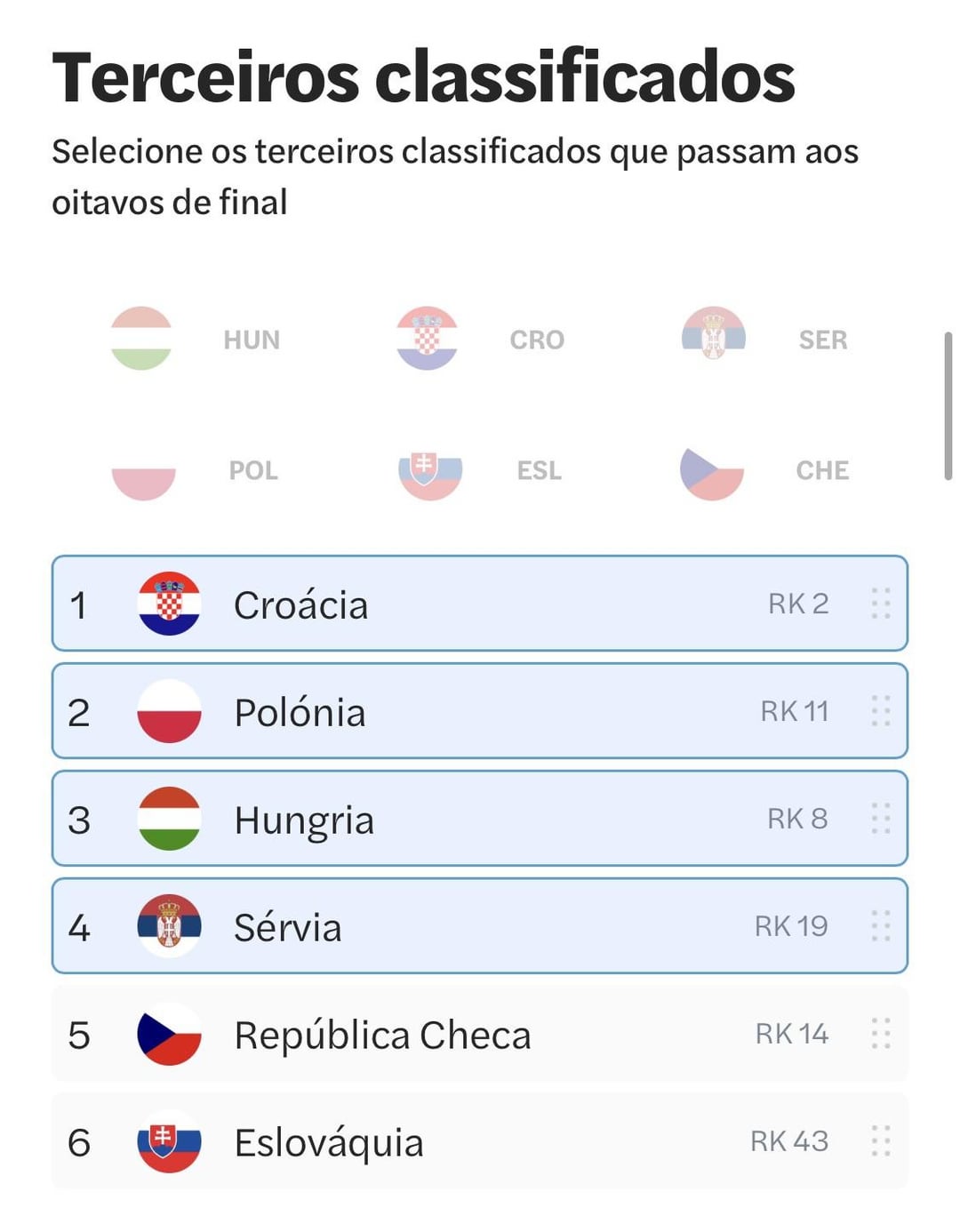Screen dimensions: 960x1232
Task: Select the faded Hungary flag icon labeled HUN
Action: [x=141, y=339]
